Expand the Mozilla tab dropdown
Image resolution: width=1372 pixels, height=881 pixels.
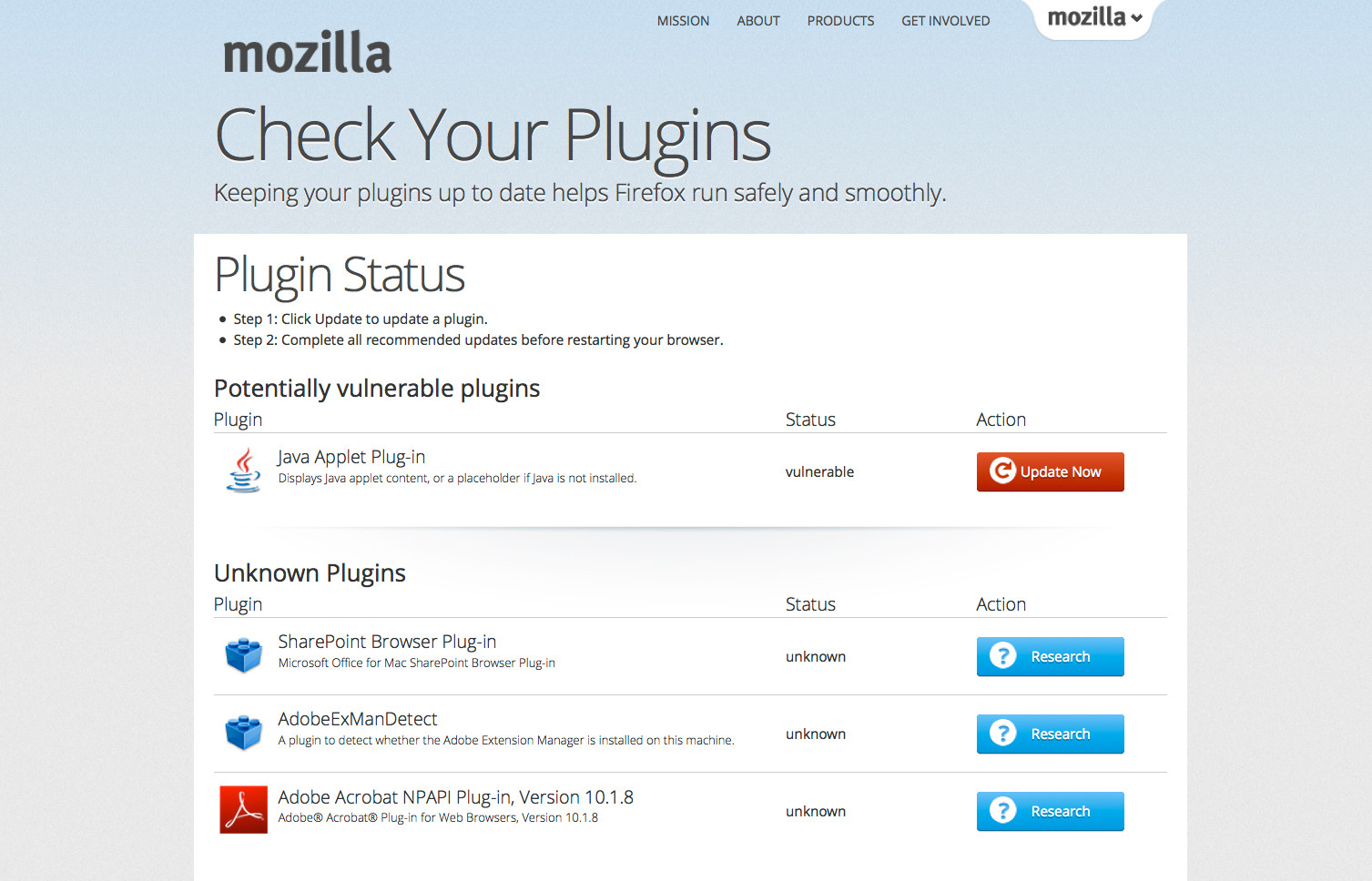pos(1094,17)
